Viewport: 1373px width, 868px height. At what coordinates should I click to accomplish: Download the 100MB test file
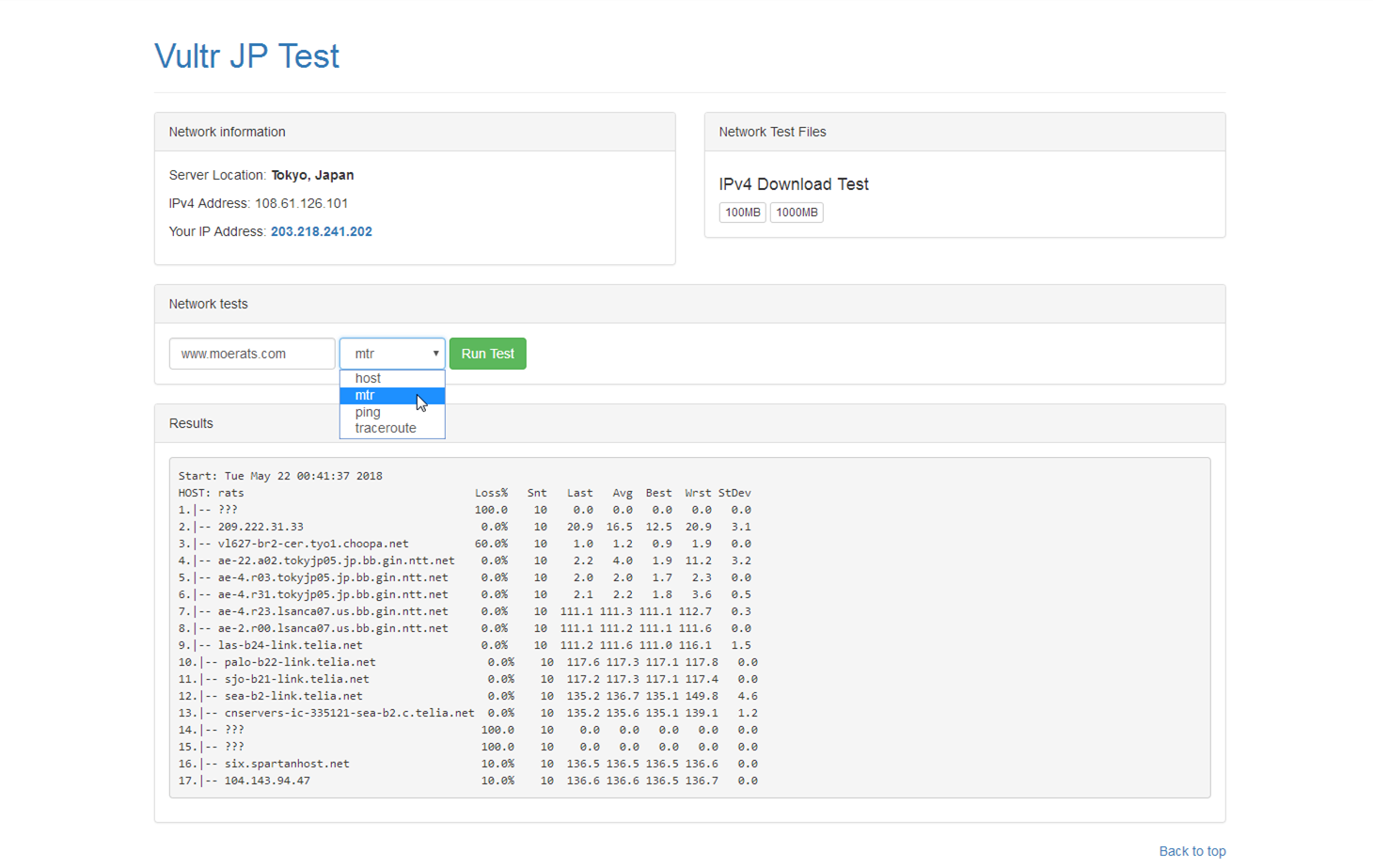click(743, 213)
